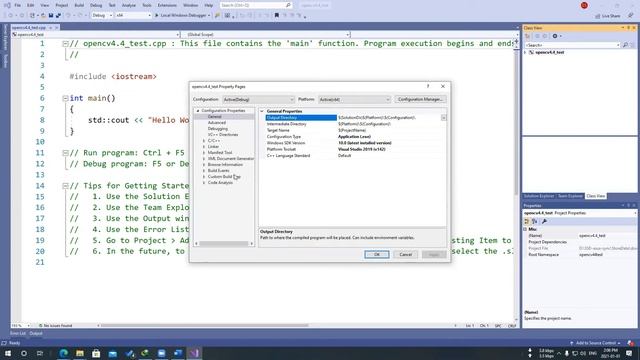Open the Project menu

point(62,5)
